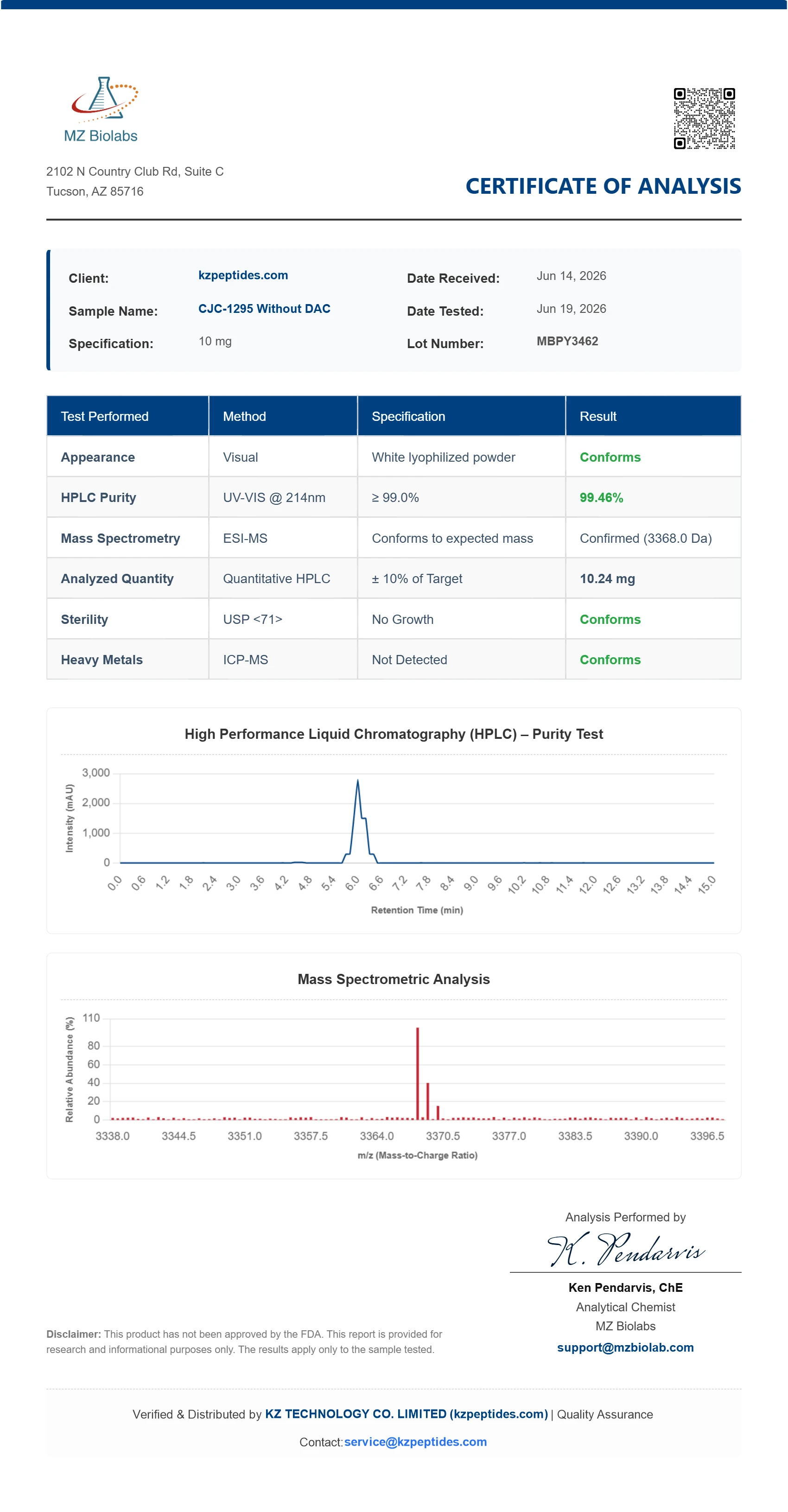Open the kzpeptides.com client link
This screenshot has width=788, height=1512.
tap(243, 275)
